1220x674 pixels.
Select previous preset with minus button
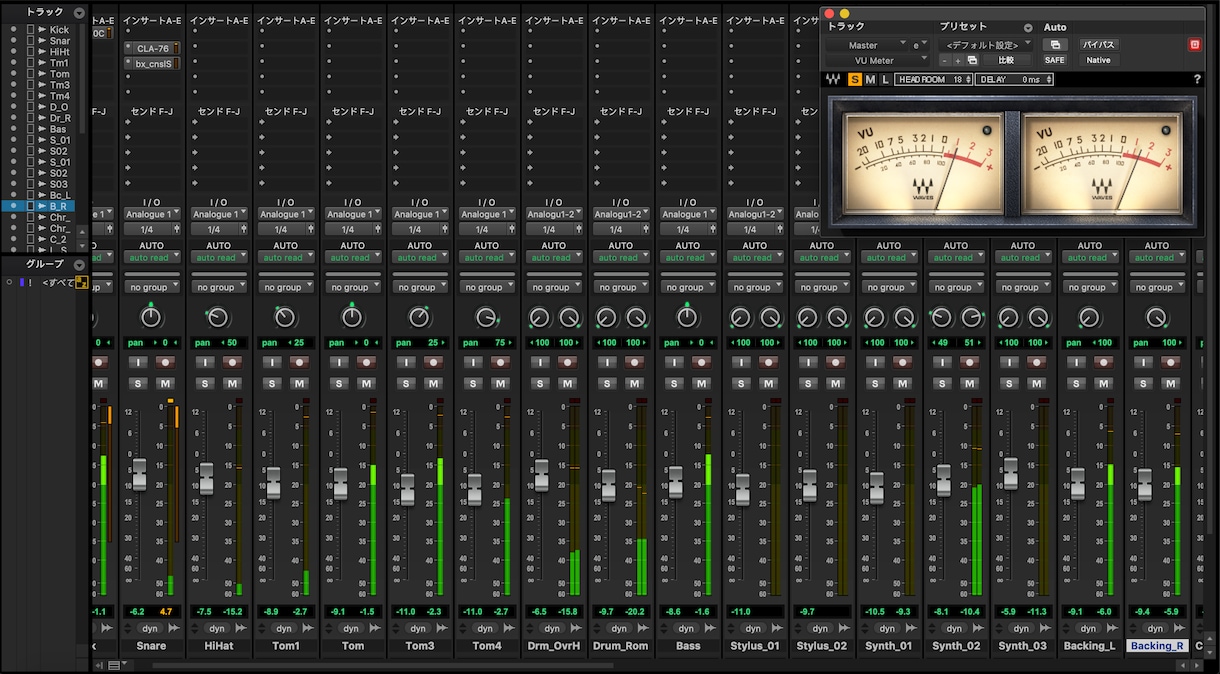coord(945,60)
